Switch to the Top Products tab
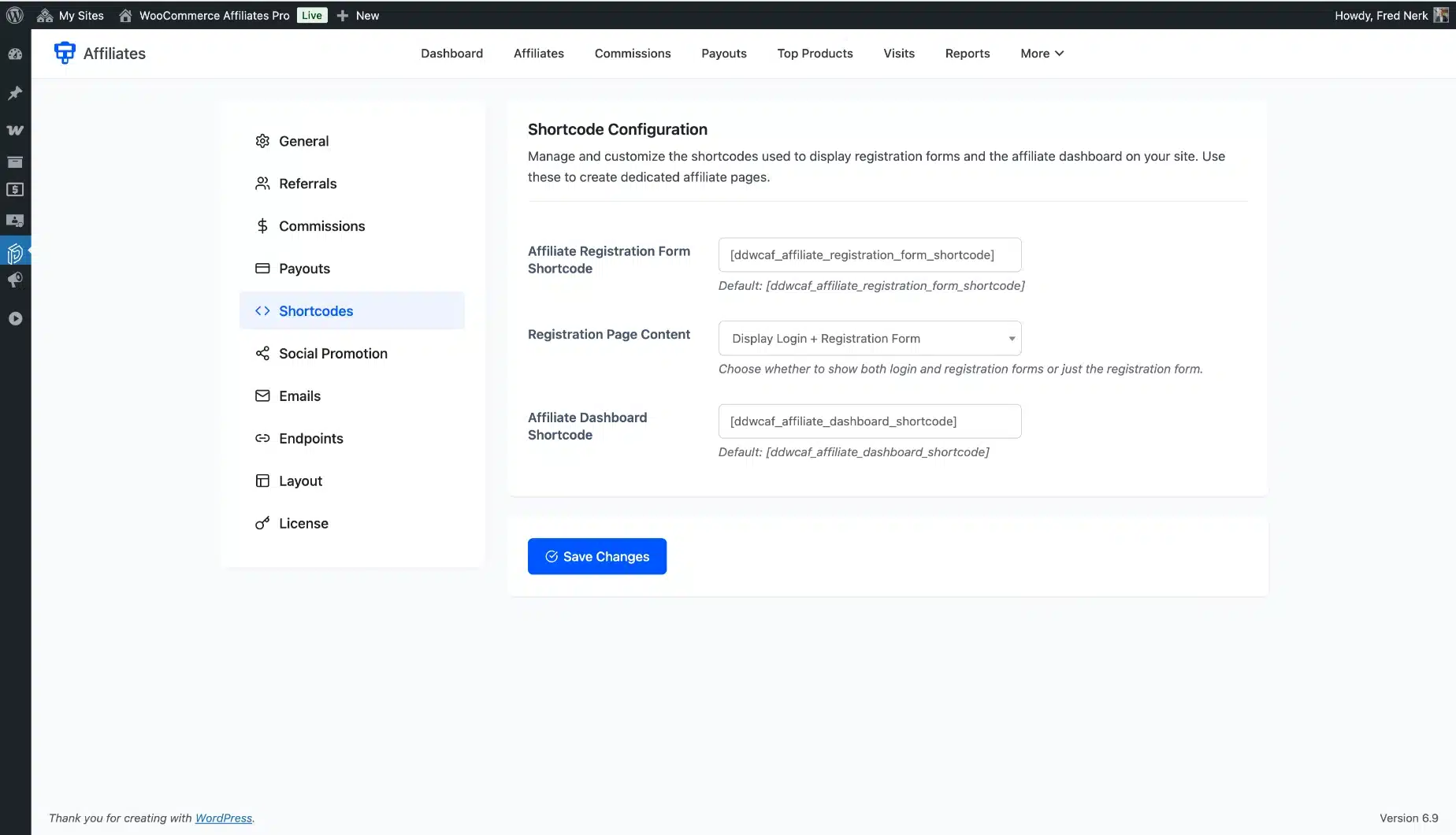Screen dimensions: 1456x835 [815, 54]
